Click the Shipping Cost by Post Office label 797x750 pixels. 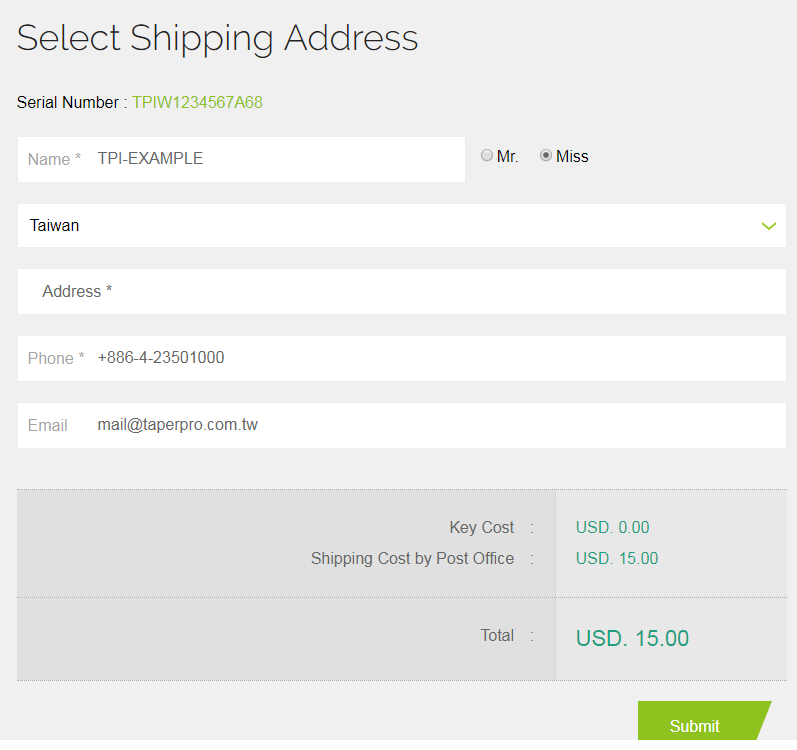[x=412, y=559]
